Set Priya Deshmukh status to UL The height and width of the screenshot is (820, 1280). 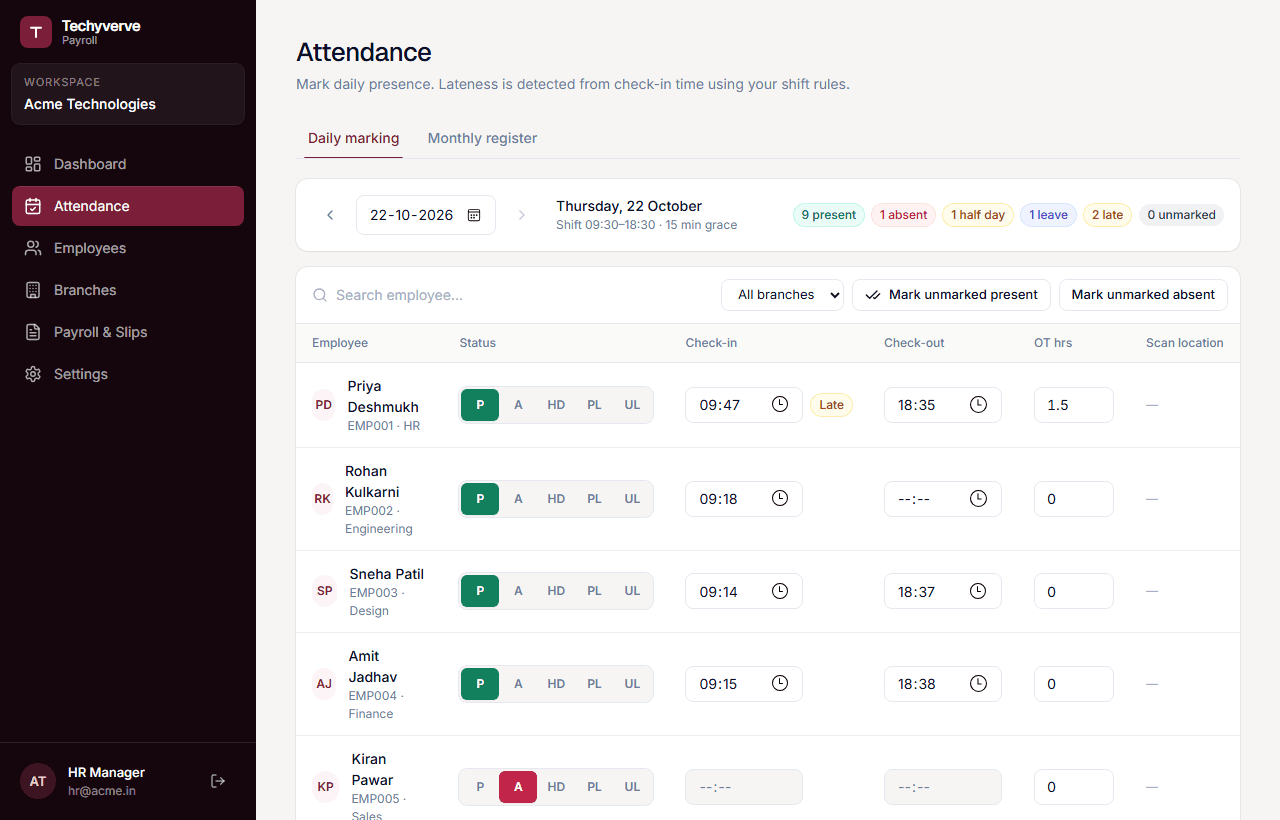tap(632, 405)
